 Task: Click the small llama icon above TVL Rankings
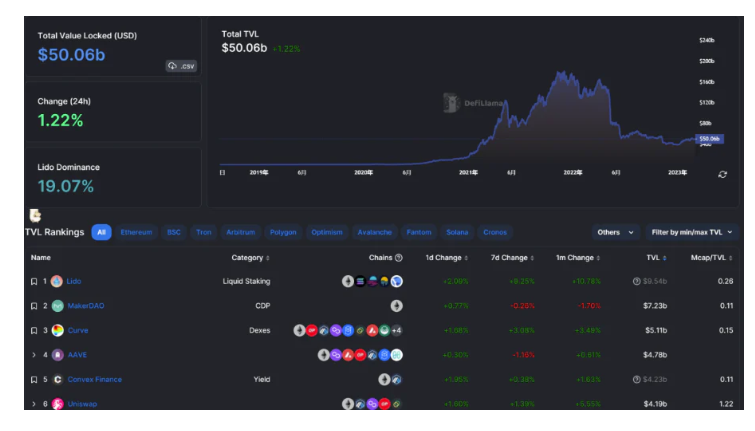click(x=35, y=215)
